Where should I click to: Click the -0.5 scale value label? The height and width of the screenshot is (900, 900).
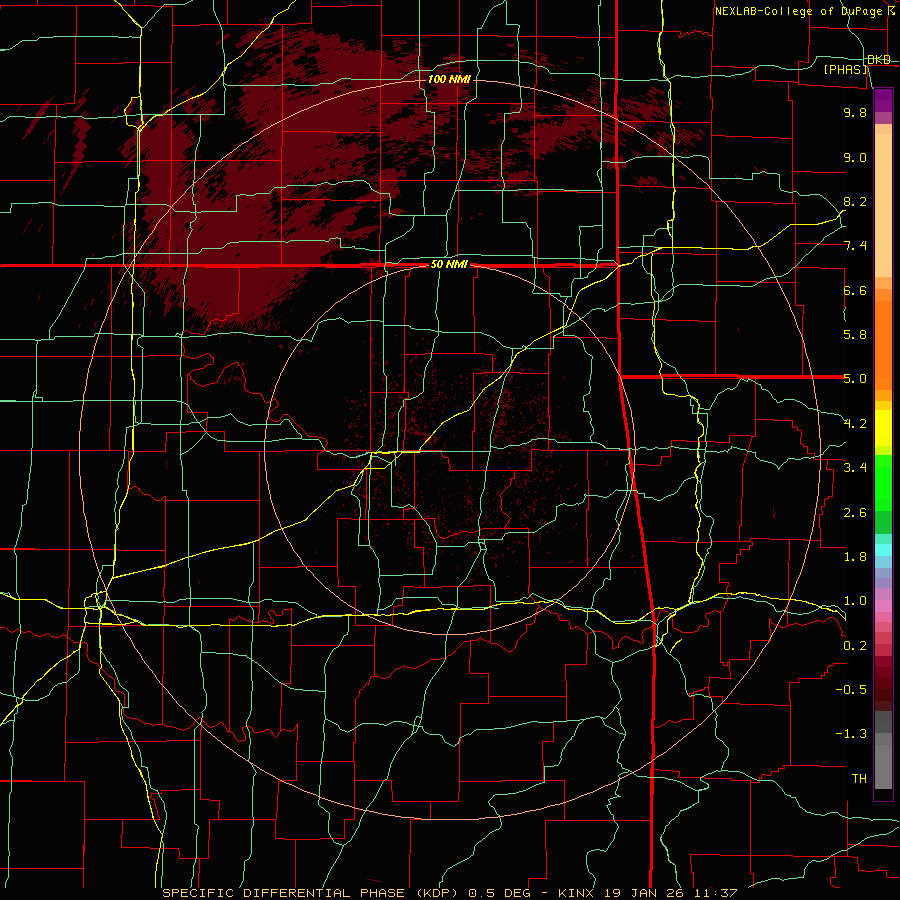click(x=851, y=690)
